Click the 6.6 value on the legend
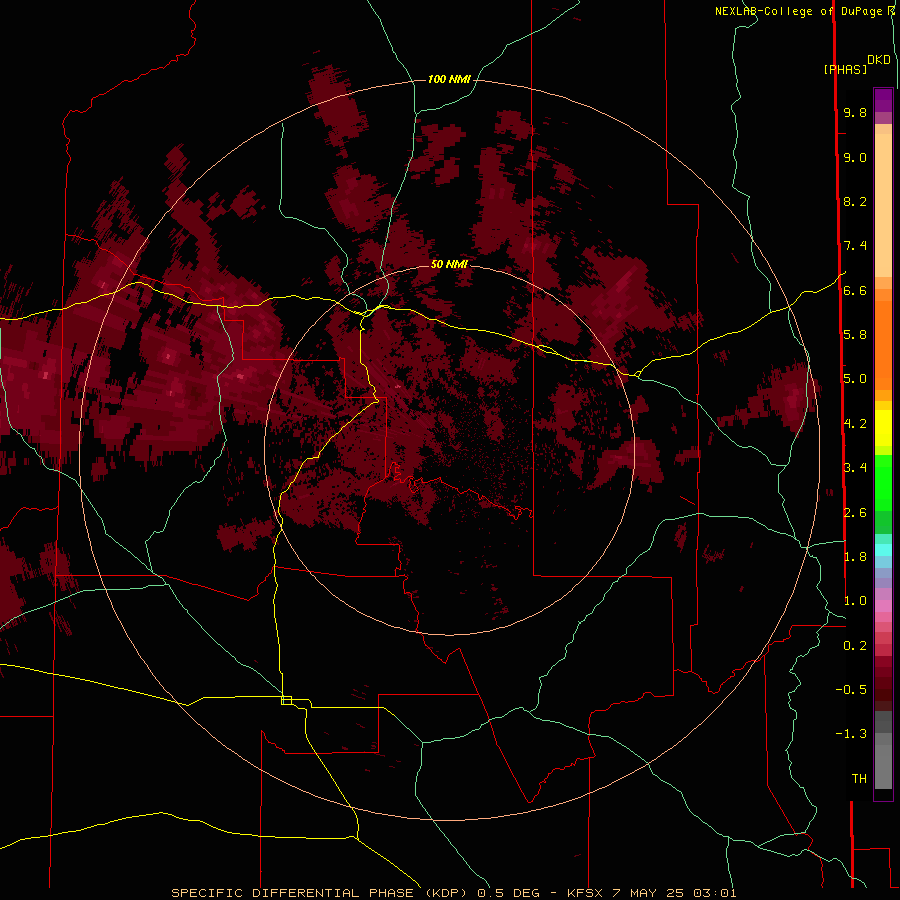 855,290
